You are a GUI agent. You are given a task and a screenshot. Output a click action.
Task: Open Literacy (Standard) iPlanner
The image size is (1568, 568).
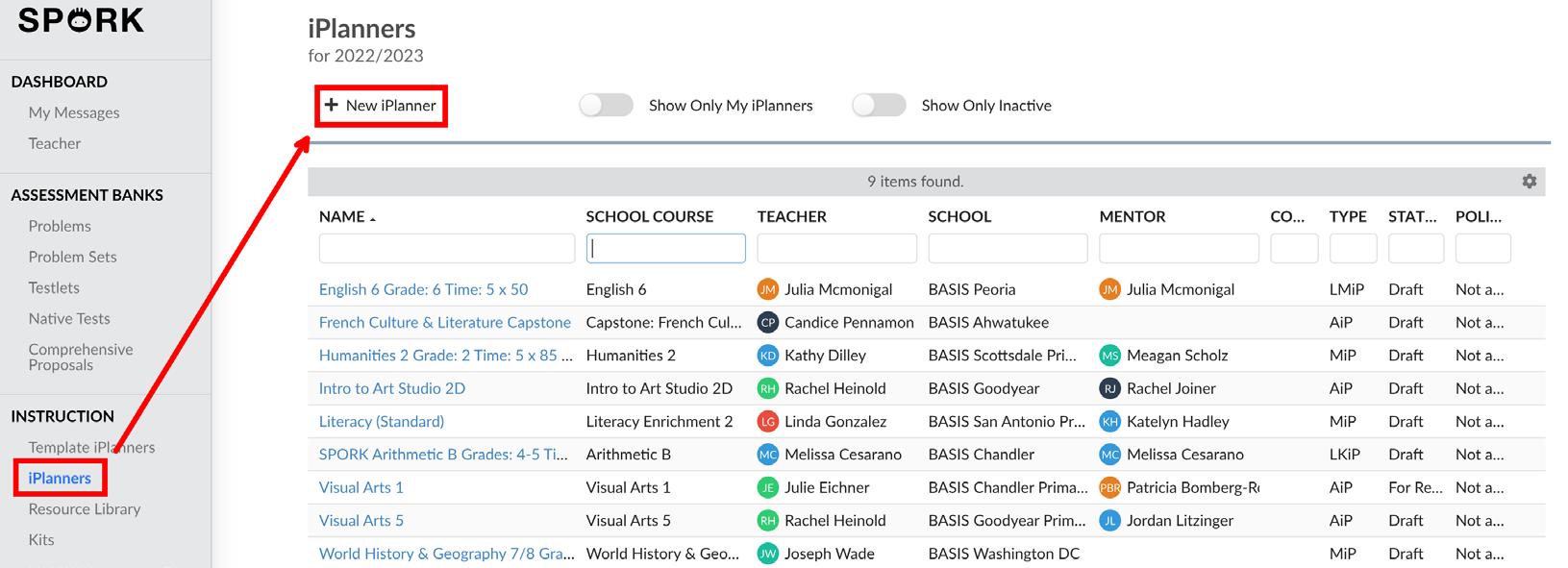click(x=382, y=422)
